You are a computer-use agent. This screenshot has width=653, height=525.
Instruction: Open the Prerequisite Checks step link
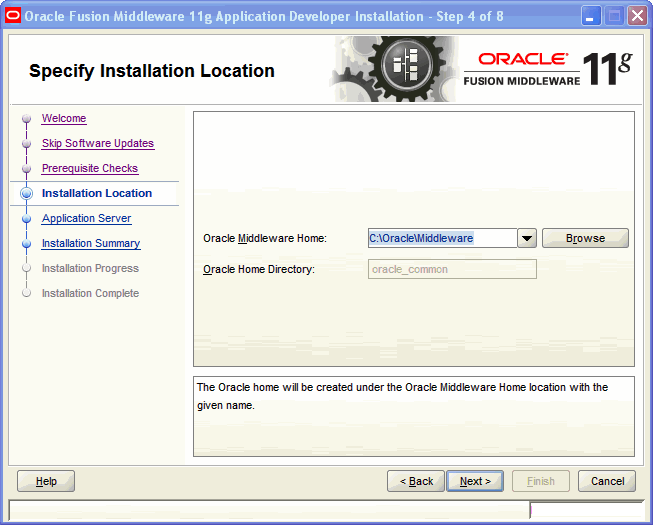[90, 168]
